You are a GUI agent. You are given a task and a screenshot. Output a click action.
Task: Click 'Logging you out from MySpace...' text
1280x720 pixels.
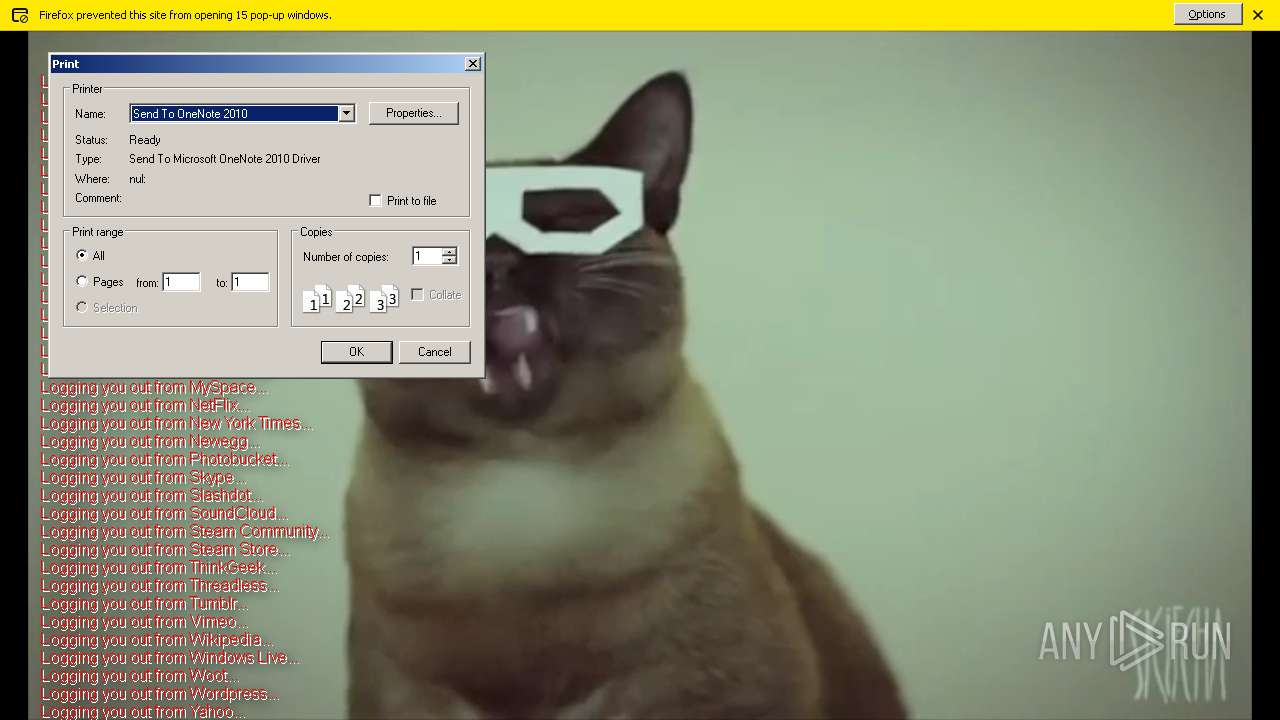point(154,388)
